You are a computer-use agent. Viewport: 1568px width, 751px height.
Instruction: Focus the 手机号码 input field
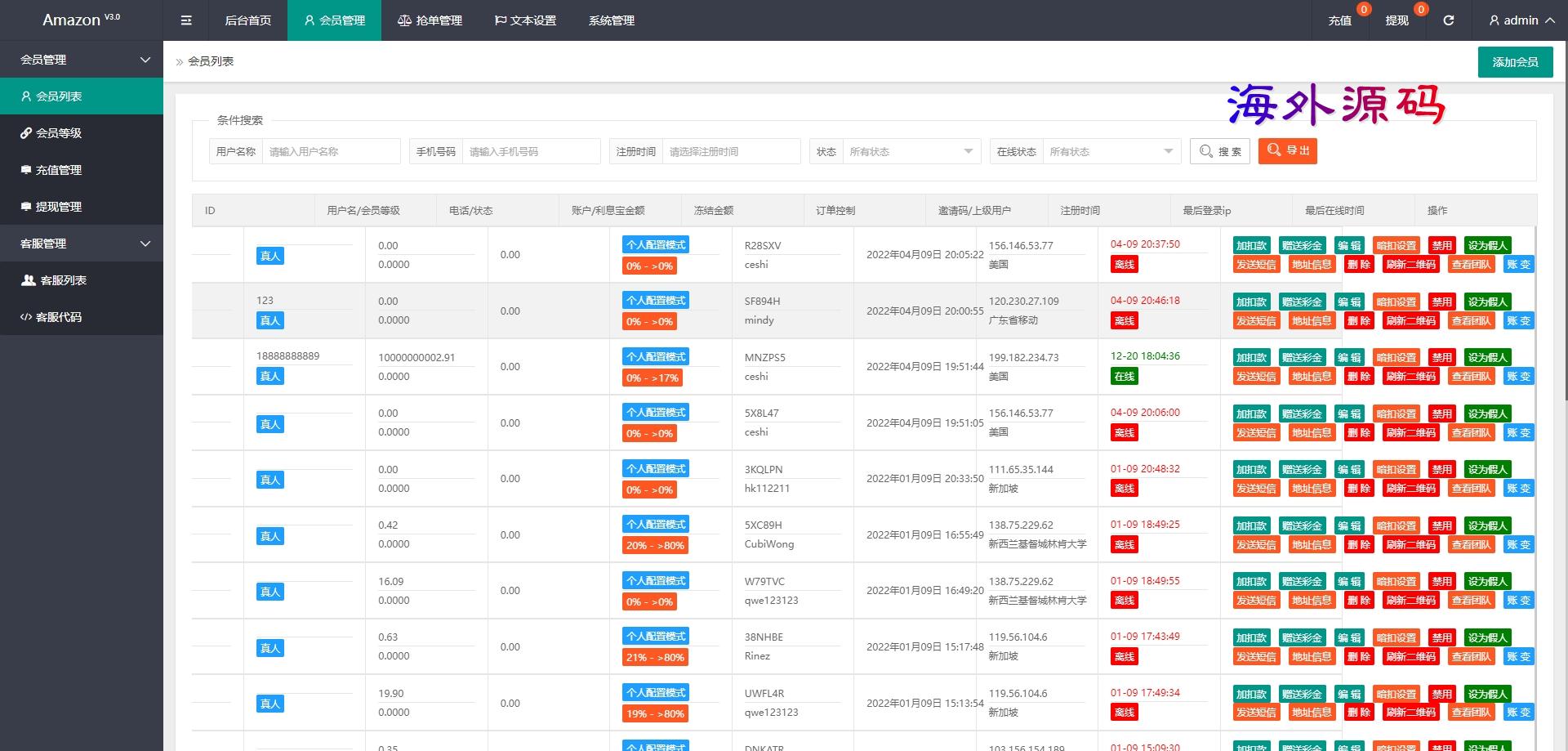point(531,151)
